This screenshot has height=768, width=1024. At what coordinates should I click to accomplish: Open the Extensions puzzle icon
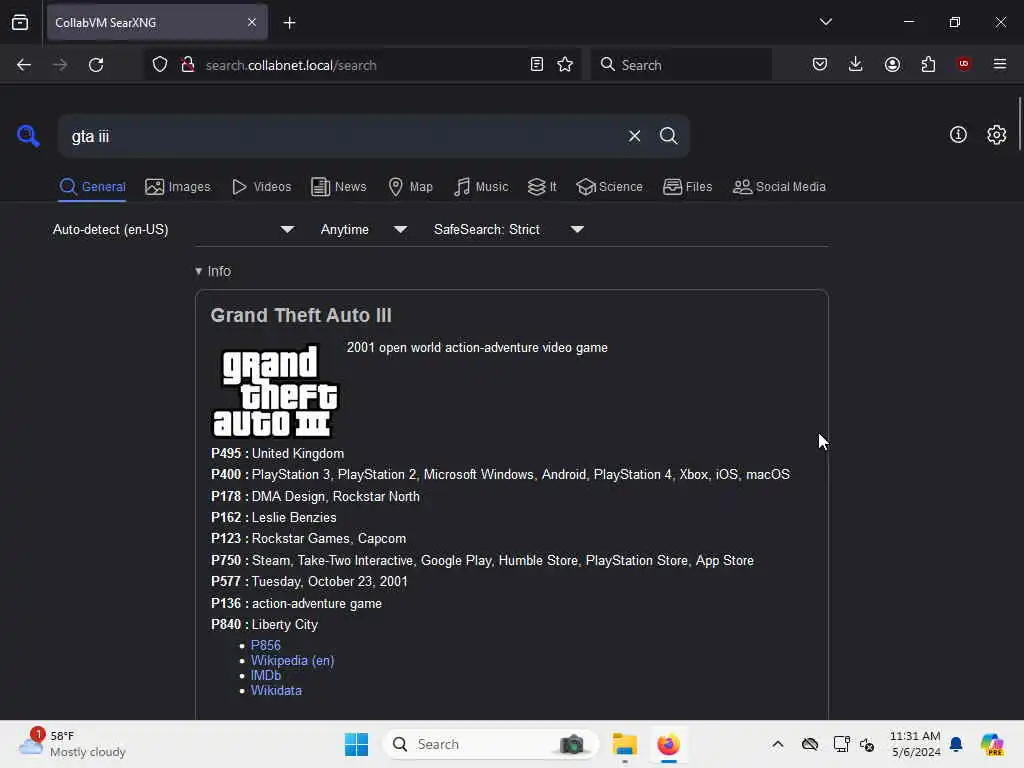point(928,64)
